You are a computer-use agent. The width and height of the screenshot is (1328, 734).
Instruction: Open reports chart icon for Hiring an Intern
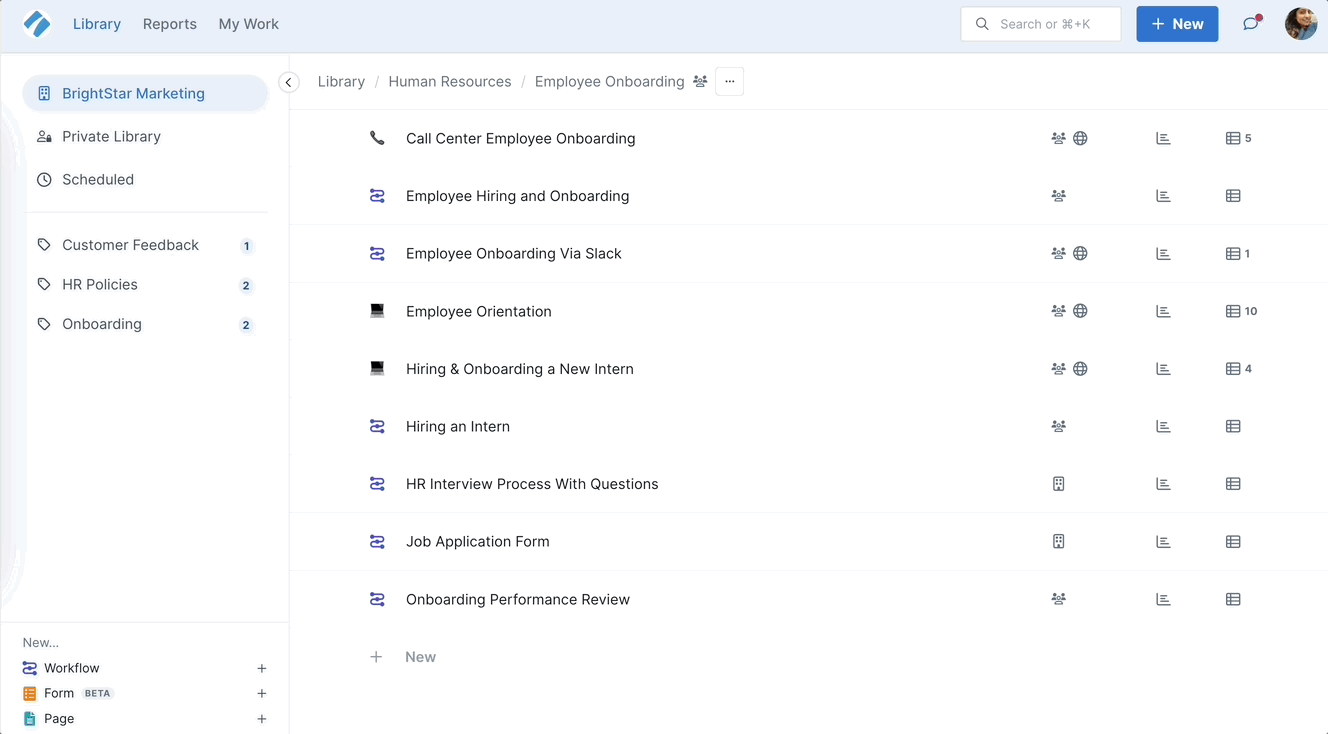(1163, 426)
